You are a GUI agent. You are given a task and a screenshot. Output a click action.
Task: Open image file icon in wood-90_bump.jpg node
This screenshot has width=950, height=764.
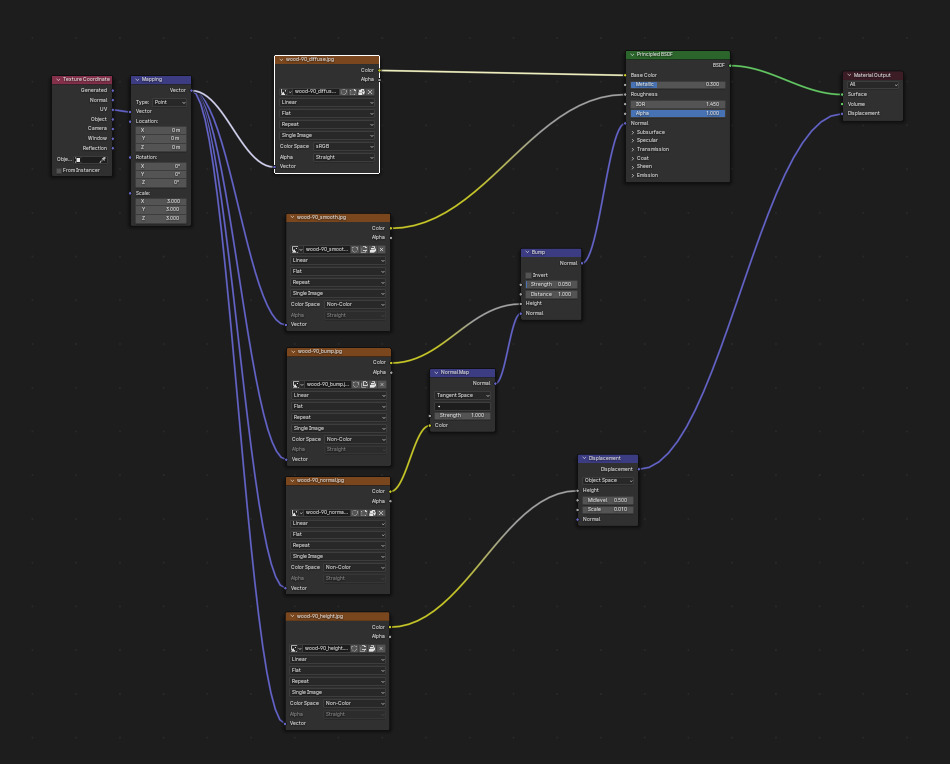tap(373, 385)
